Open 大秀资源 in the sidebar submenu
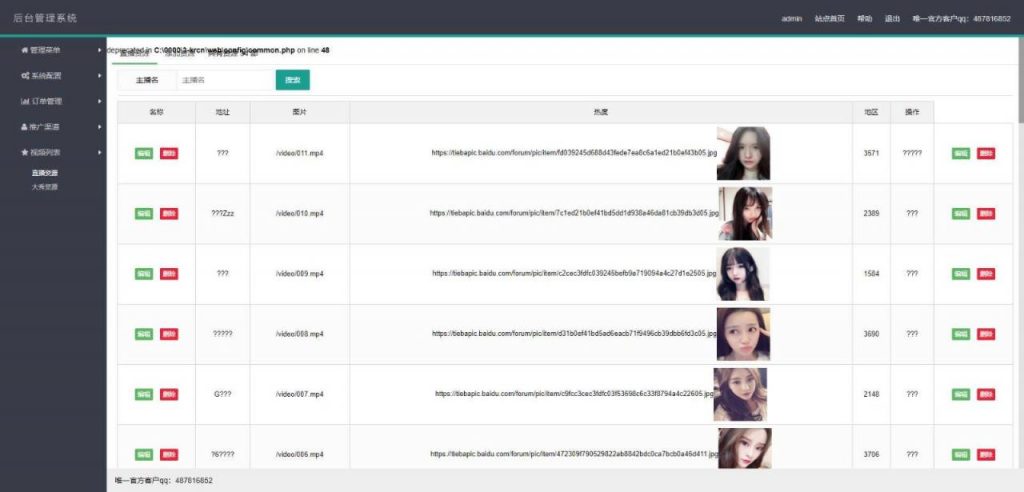Screen dimensions: 1024x492 pyautogui.click(x=45, y=186)
